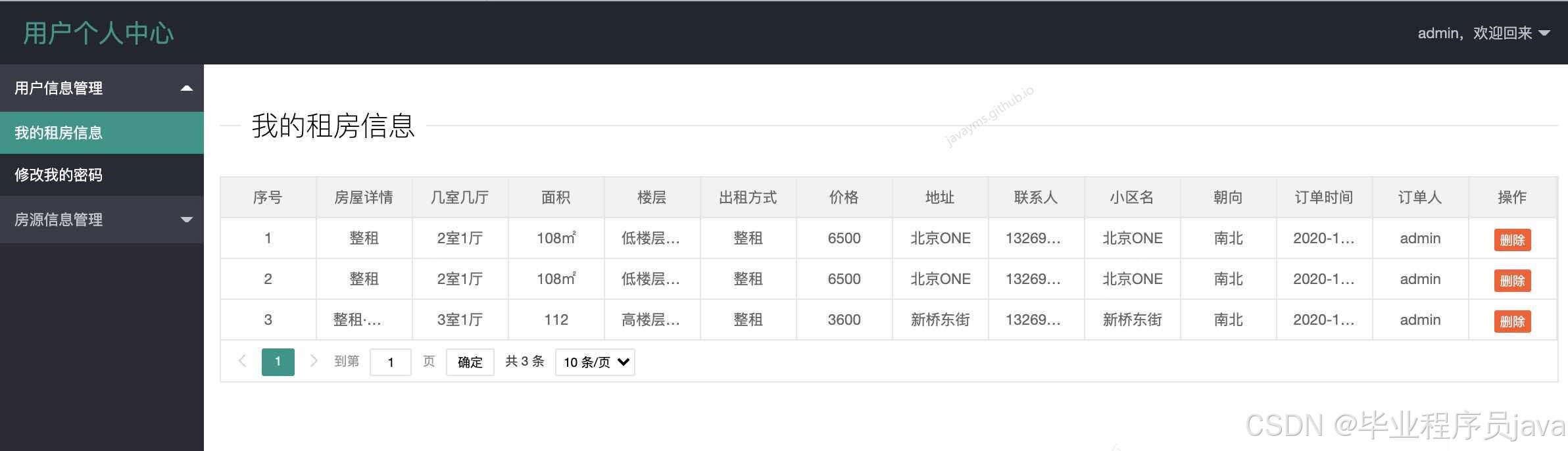The height and width of the screenshot is (451, 1568).
Task: Click the 联系人 column header
Action: 1036,197
